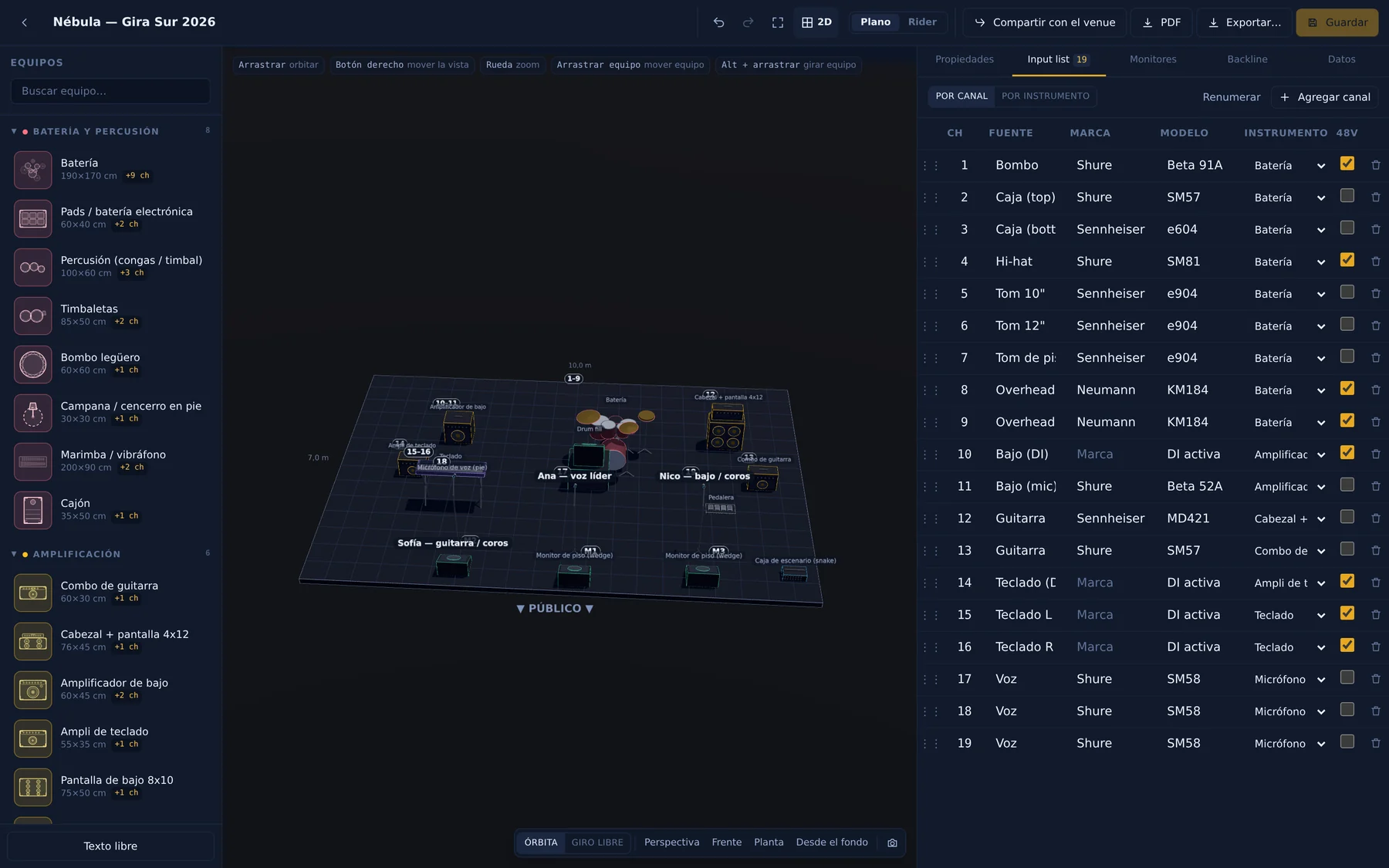Click Compartir con el venue
This screenshot has height=868, width=1389.
click(x=1045, y=22)
